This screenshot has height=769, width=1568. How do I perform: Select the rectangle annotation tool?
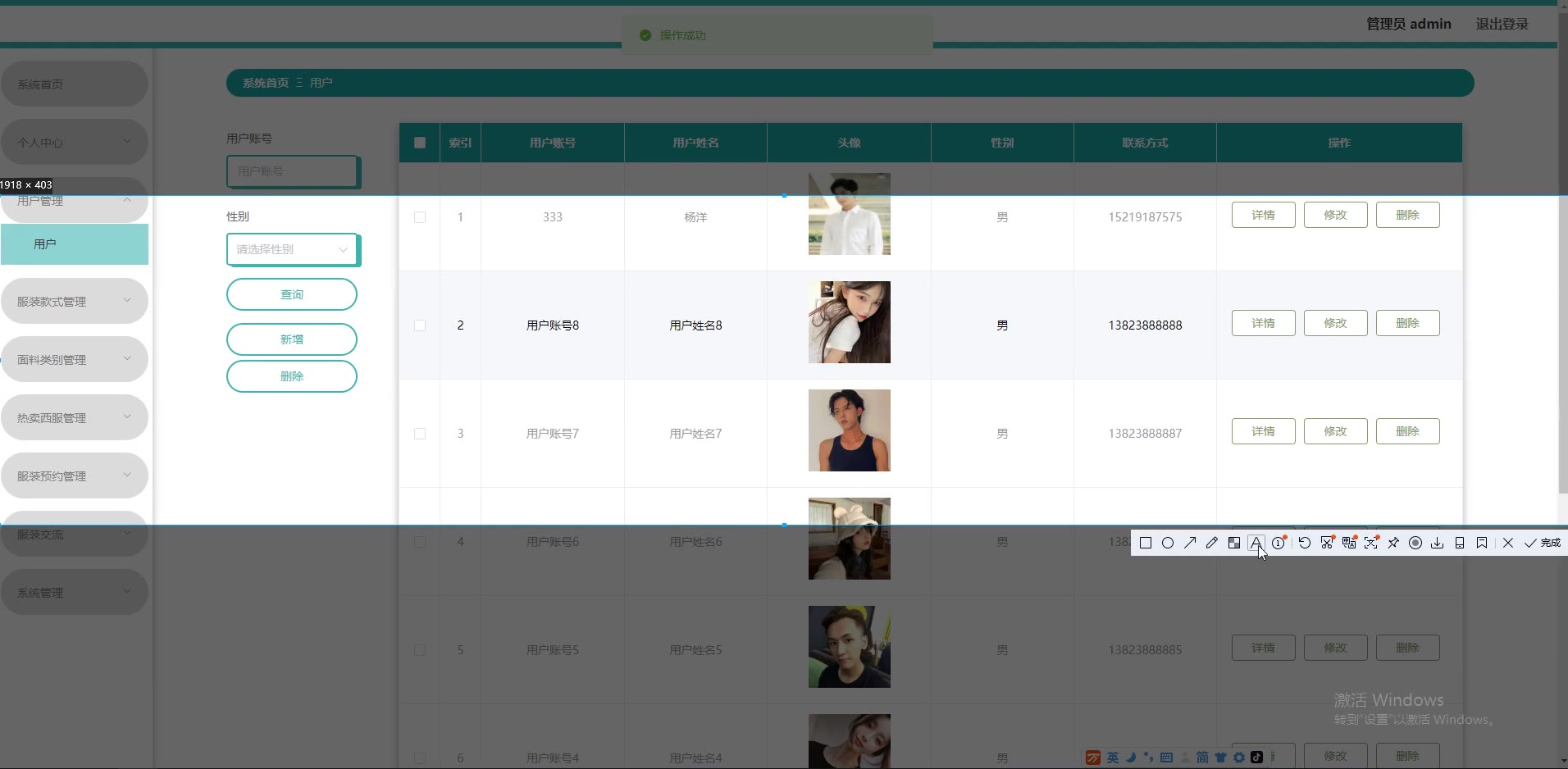click(x=1146, y=543)
